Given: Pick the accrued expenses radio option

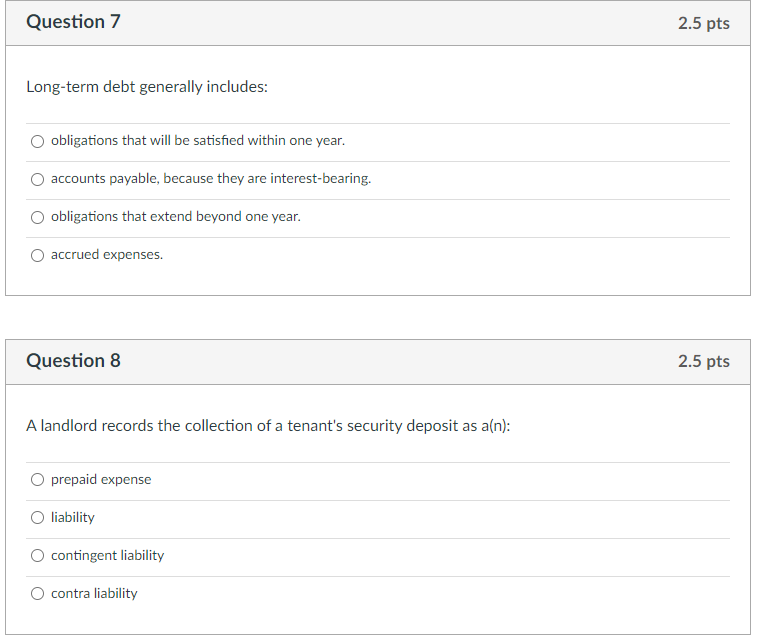Looking at the screenshot, I should (x=37, y=255).
